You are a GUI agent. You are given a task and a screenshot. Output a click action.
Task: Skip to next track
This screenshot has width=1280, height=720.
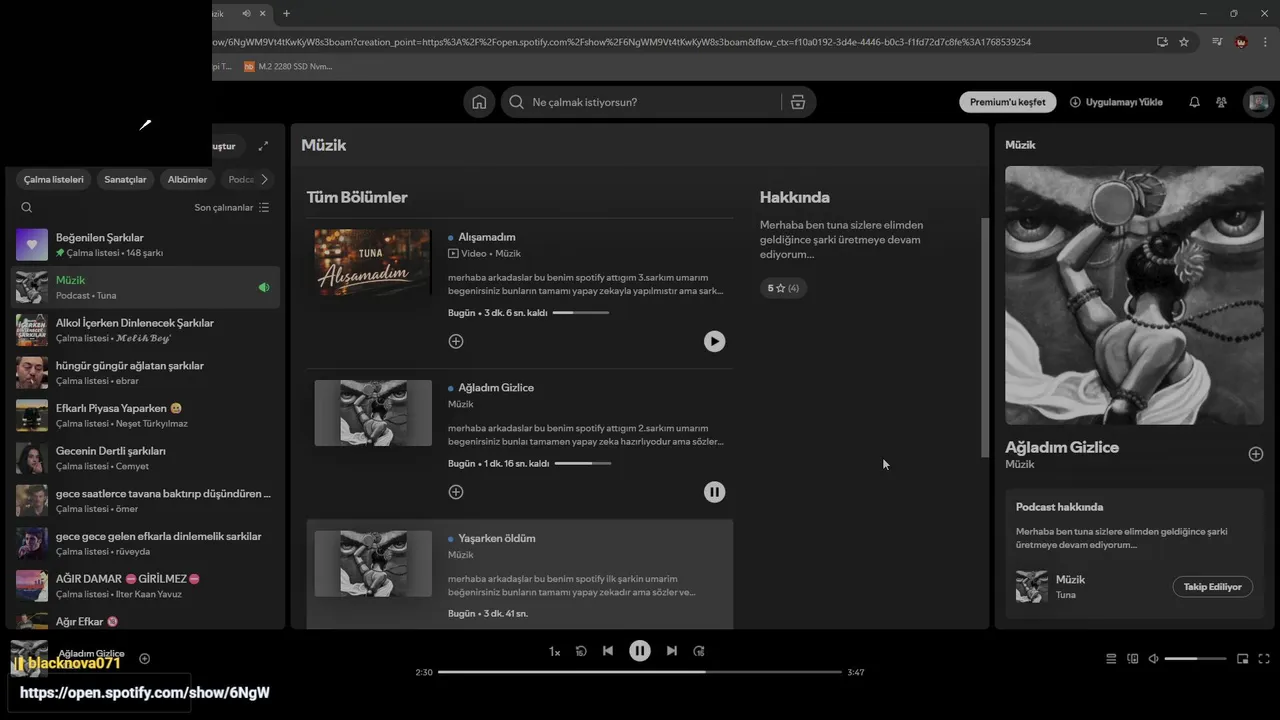(672, 651)
